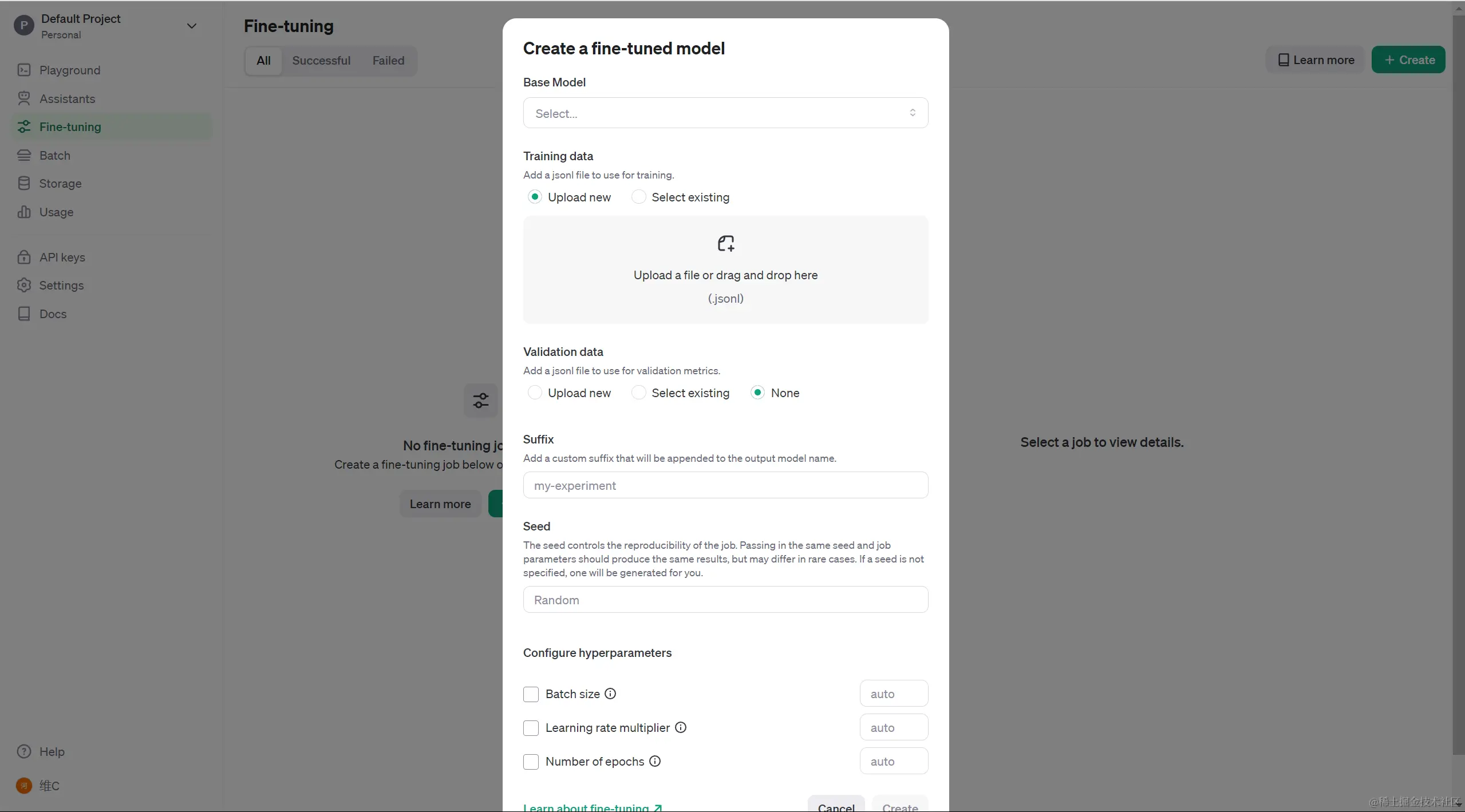Click the Batch stack icon
The image size is (1465, 812).
23,155
